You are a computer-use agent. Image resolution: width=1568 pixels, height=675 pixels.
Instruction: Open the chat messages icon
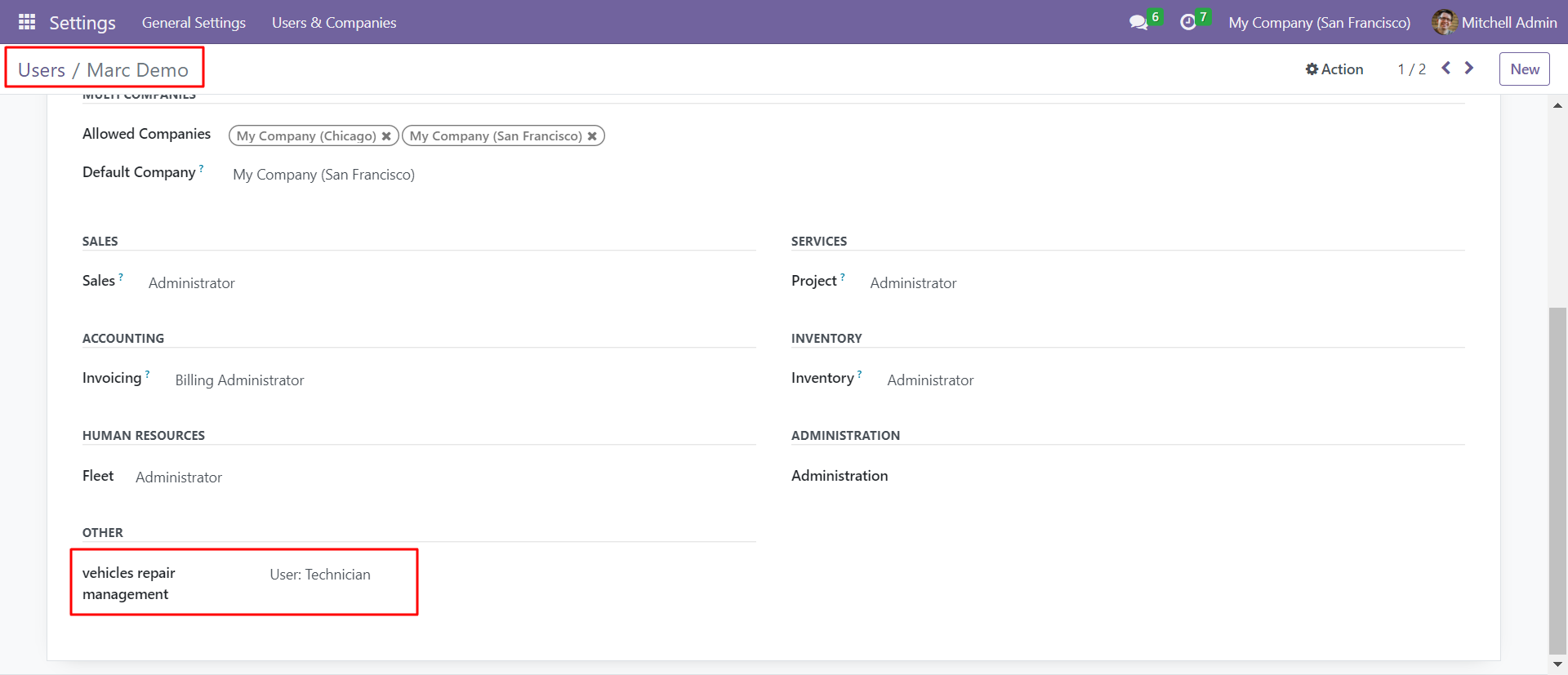click(x=1138, y=23)
